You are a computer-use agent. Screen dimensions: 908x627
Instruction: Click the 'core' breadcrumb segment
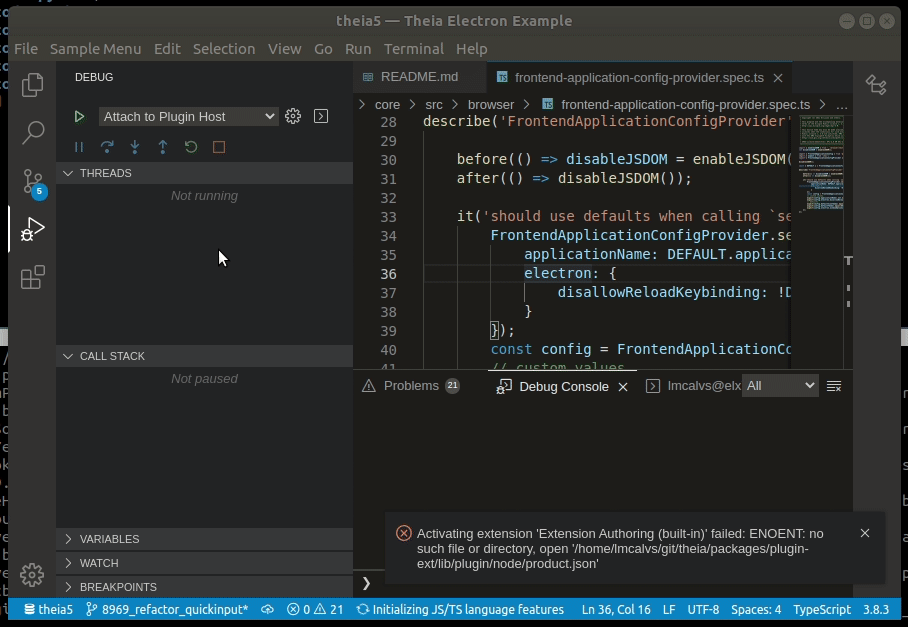coord(387,105)
